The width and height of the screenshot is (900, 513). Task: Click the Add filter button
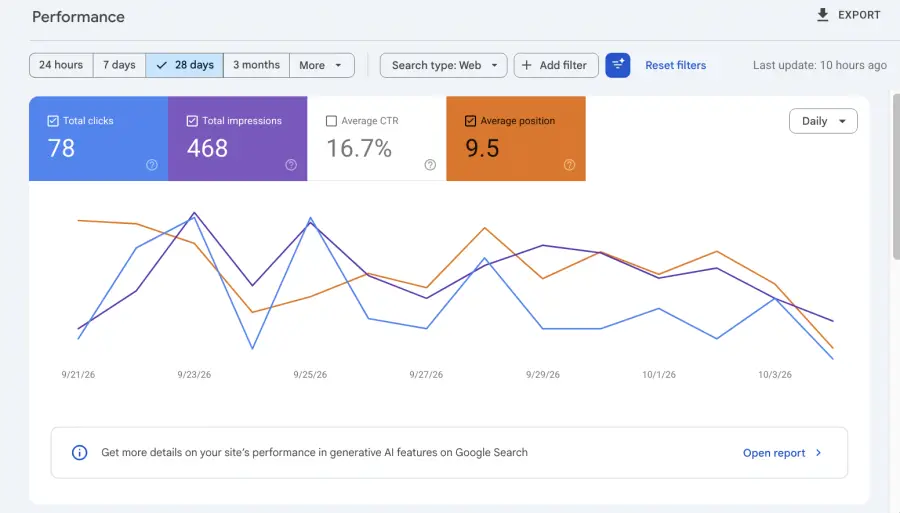(x=556, y=65)
